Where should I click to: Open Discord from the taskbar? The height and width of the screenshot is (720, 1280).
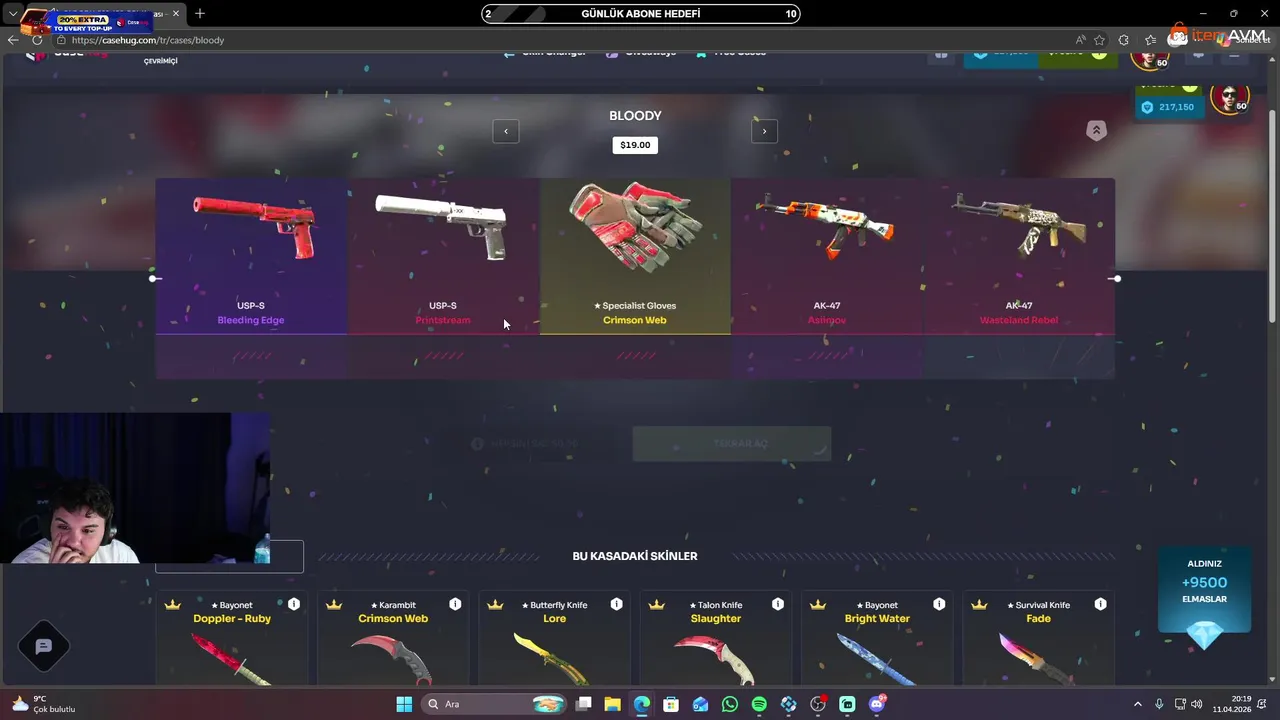tap(877, 704)
